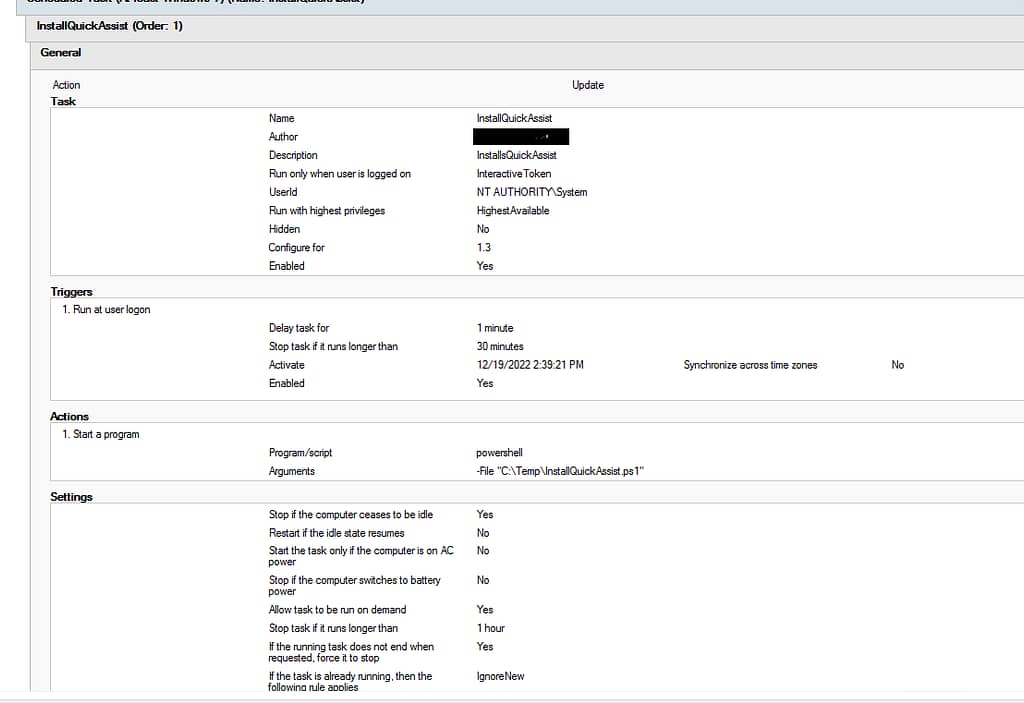The height and width of the screenshot is (703, 1024).
Task: Select "Yes" beside Allow task run on demand
Action: 485,610
